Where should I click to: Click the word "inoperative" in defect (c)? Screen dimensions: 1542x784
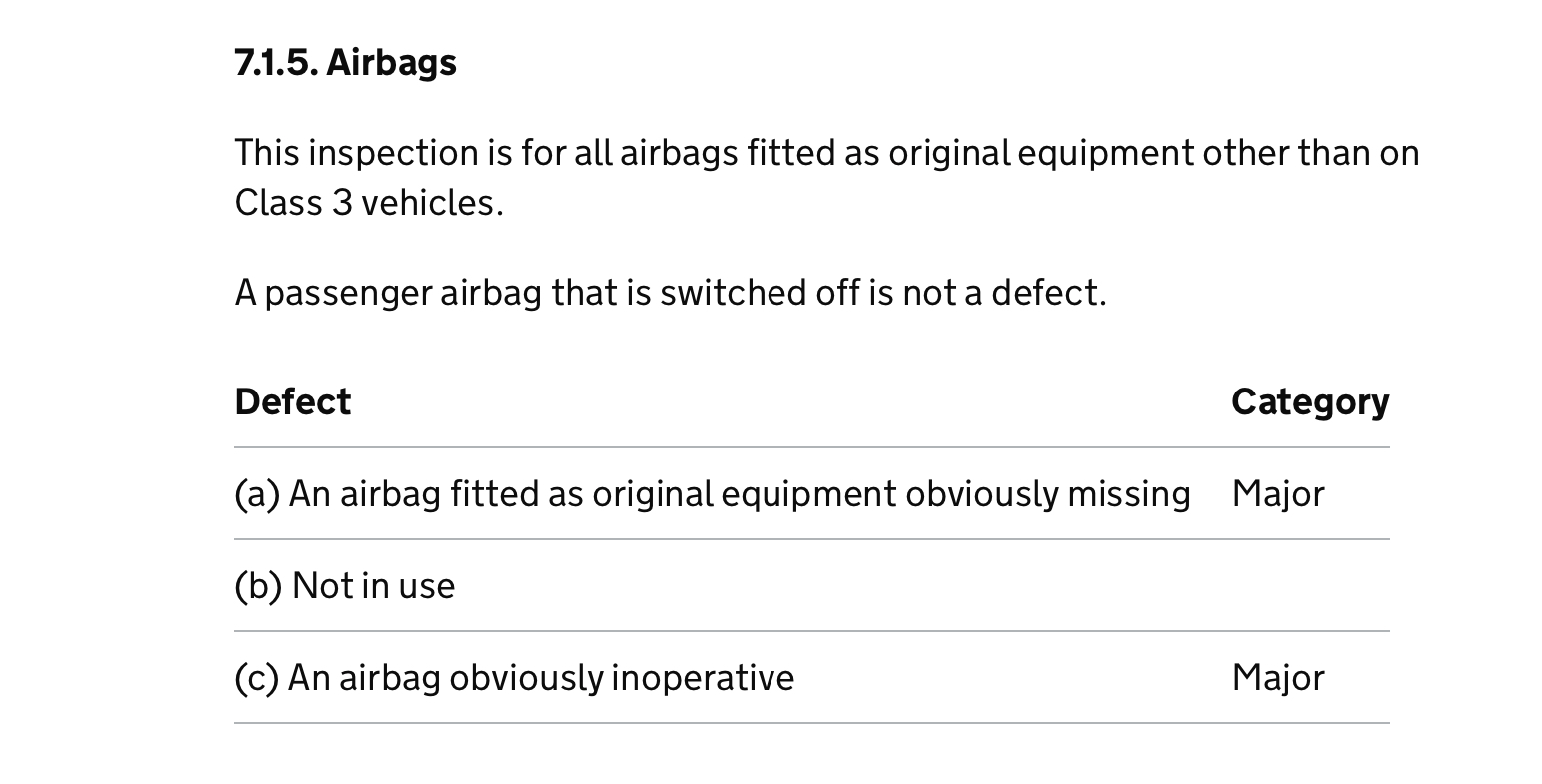click(x=702, y=678)
